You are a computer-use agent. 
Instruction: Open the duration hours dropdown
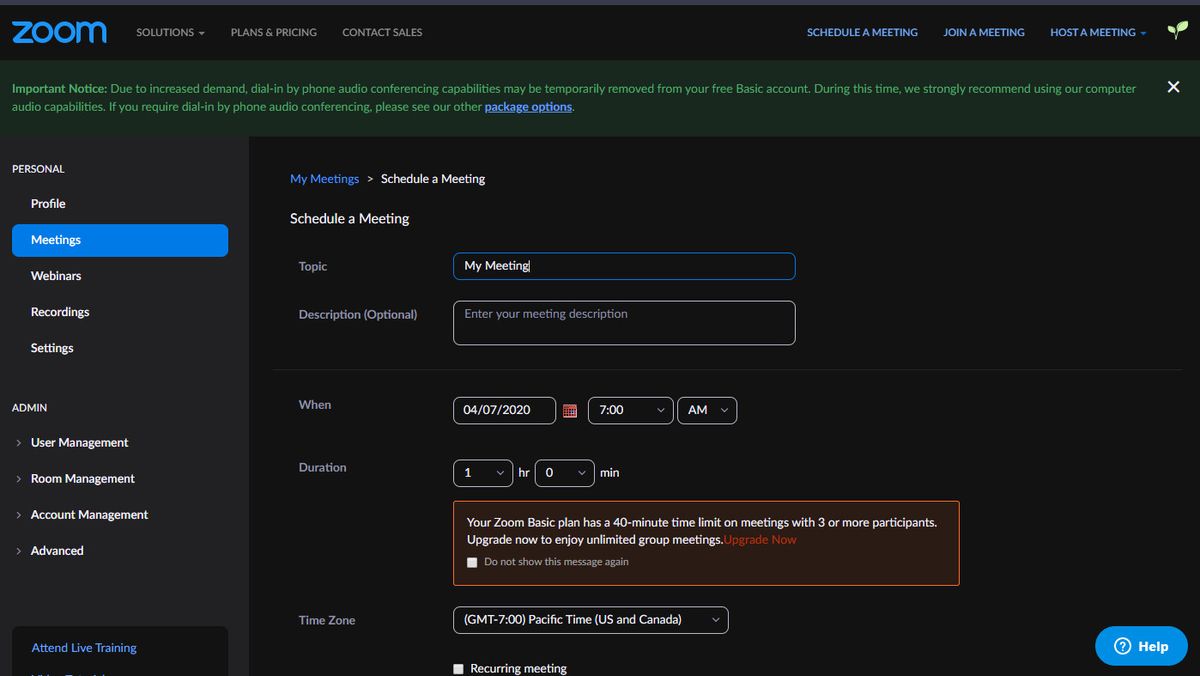tap(483, 472)
